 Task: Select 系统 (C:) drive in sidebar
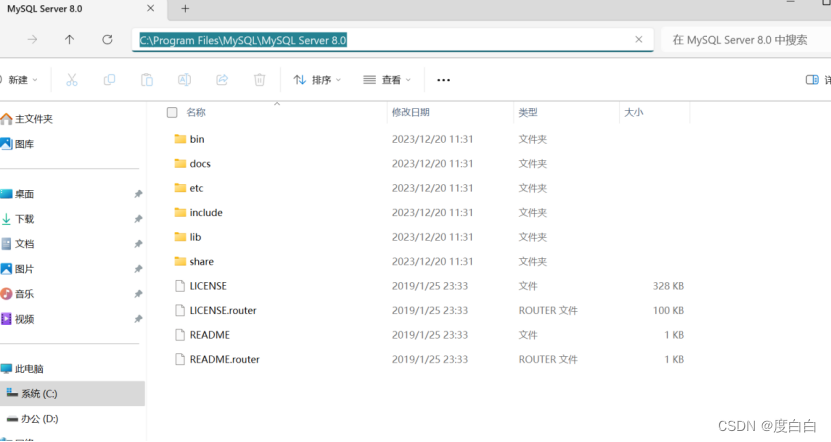tap(72, 393)
